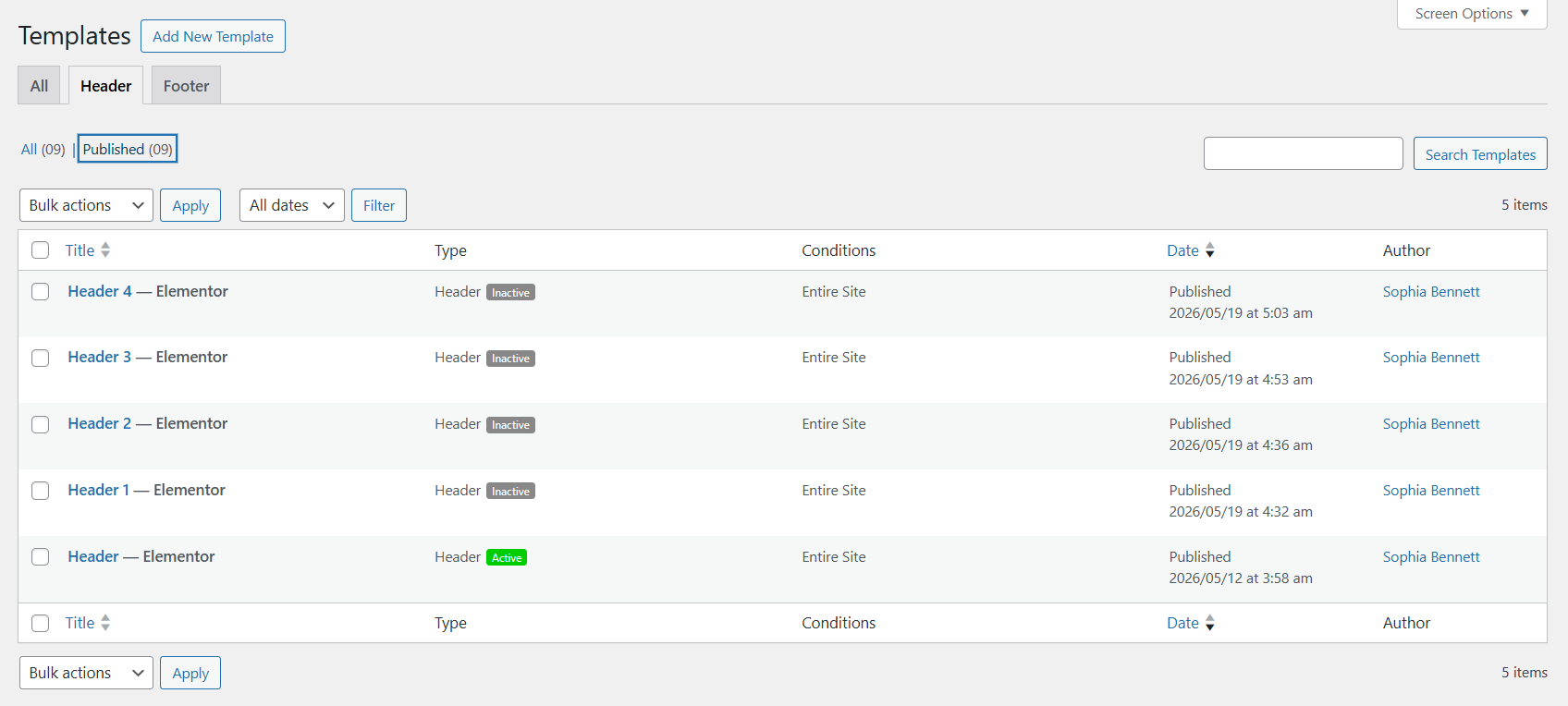Screen dimensions: 1568x706
Task: Open Sophia Bennett author link for active Header
Action: 1431,556
